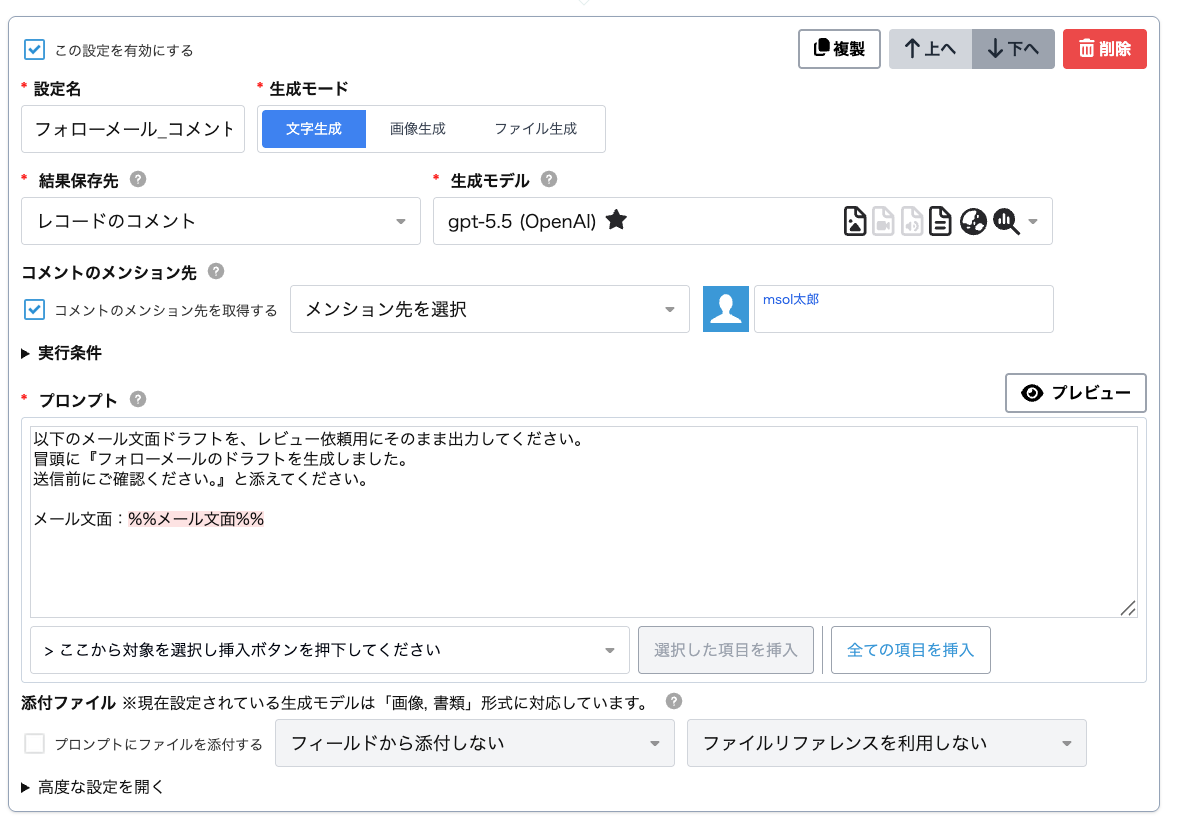Switch to ファイル生成 mode tab
This screenshot has height=826, width=1178.
(x=536, y=129)
